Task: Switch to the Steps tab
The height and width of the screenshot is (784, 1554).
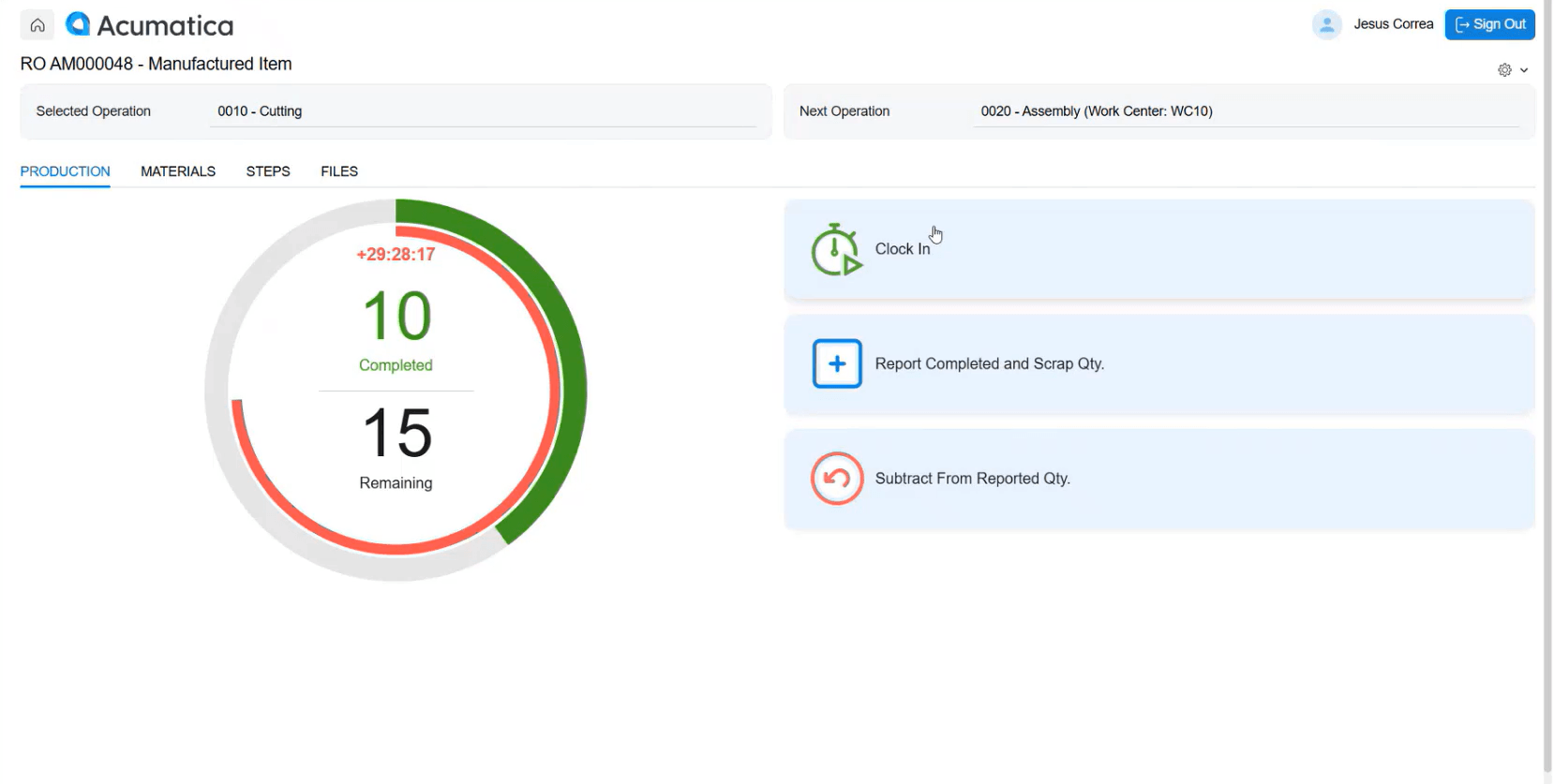Action: [268, 171]
